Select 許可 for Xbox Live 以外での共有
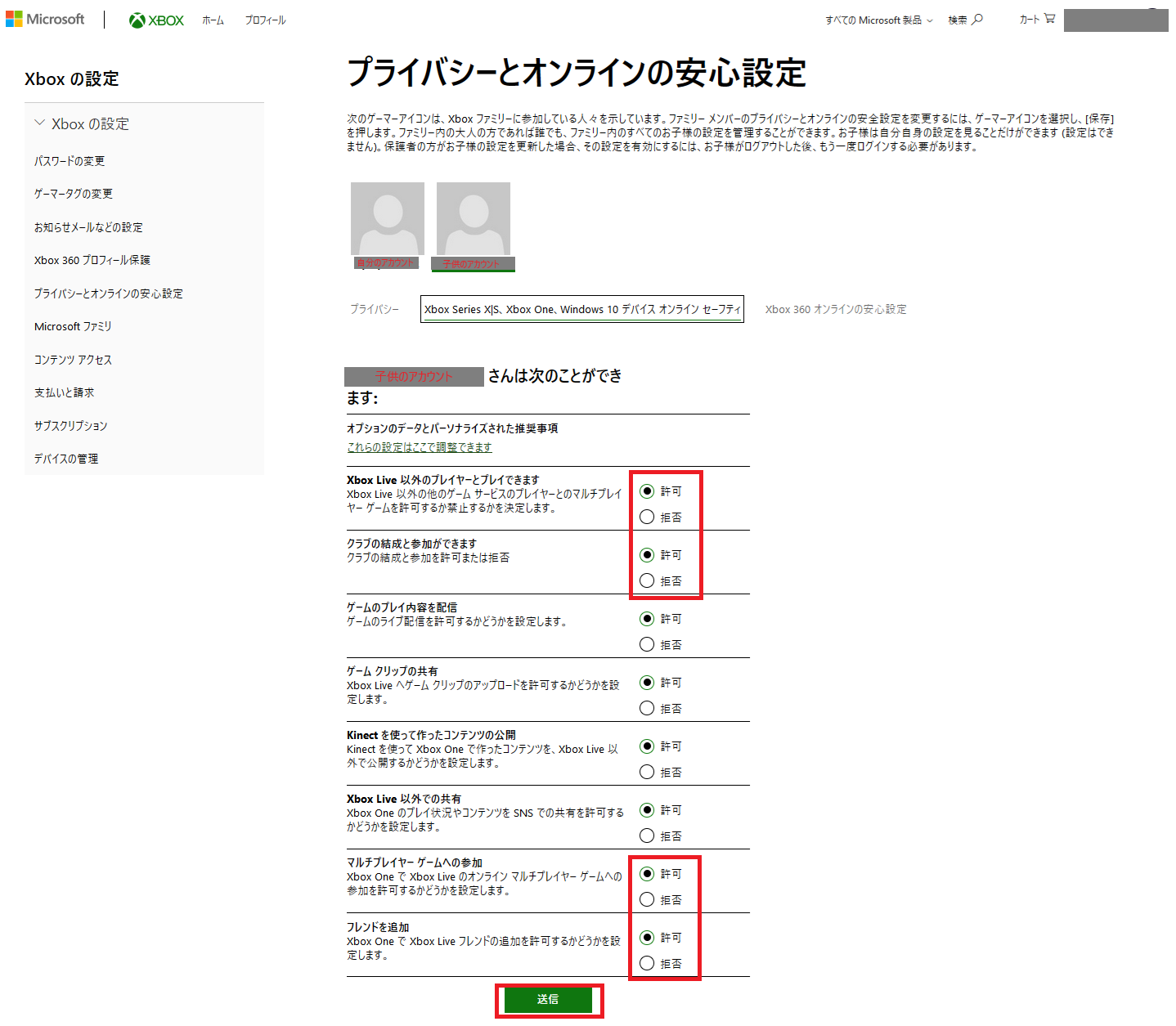Viewport: 1176px width, 1026px height. [x=647, y=810]
